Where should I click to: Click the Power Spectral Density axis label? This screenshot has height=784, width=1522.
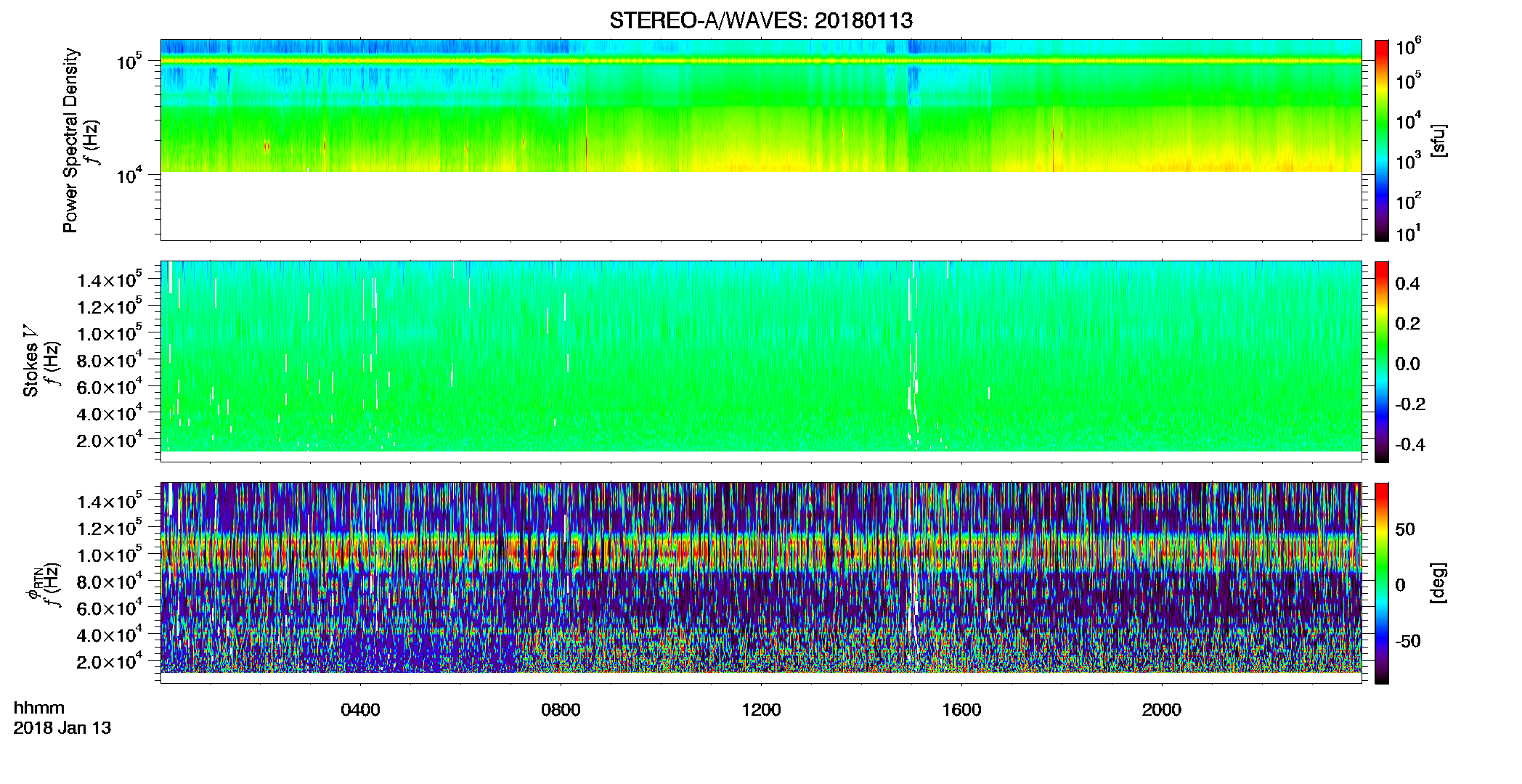(x=70, y=140)
